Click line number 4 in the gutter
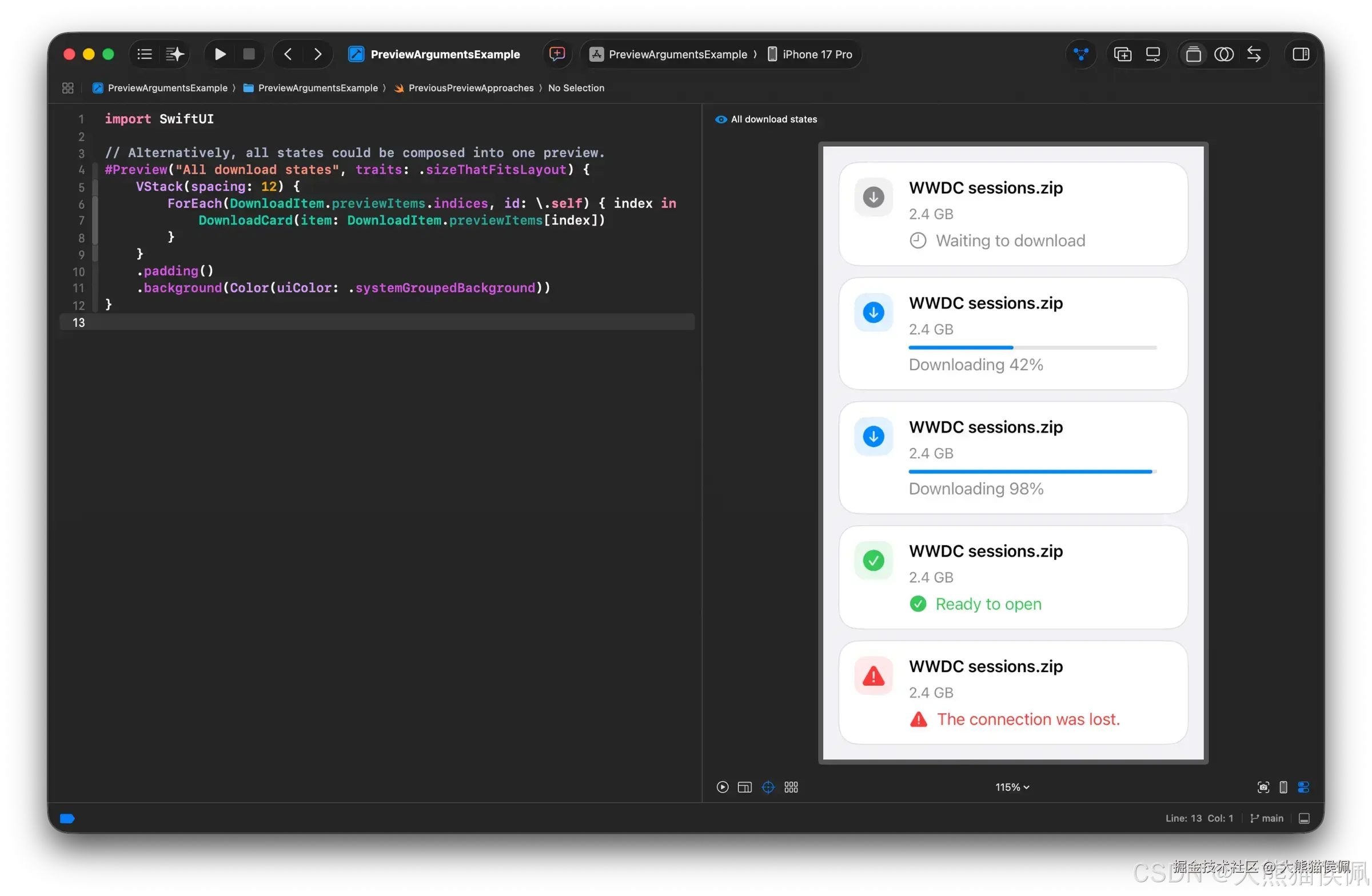 [x=81, y=170]
